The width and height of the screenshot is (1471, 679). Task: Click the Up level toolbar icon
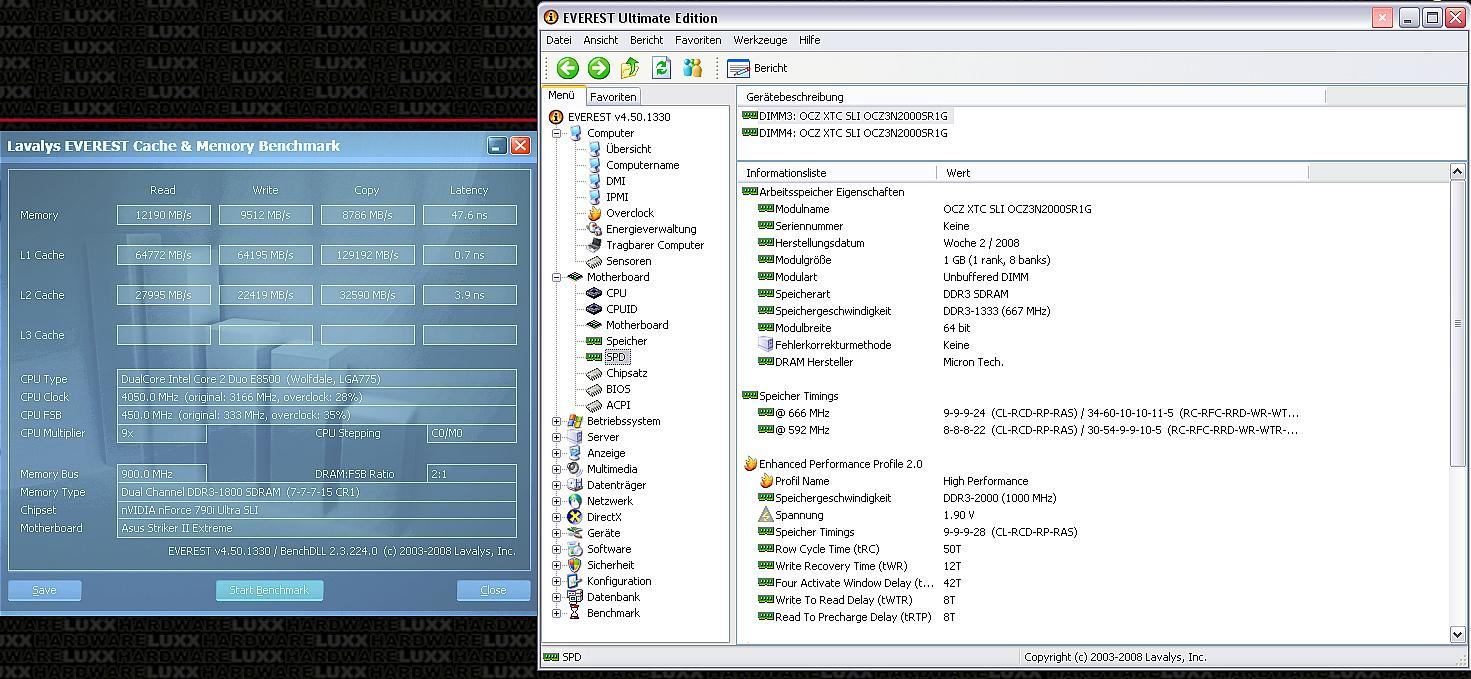click(630, 68)
